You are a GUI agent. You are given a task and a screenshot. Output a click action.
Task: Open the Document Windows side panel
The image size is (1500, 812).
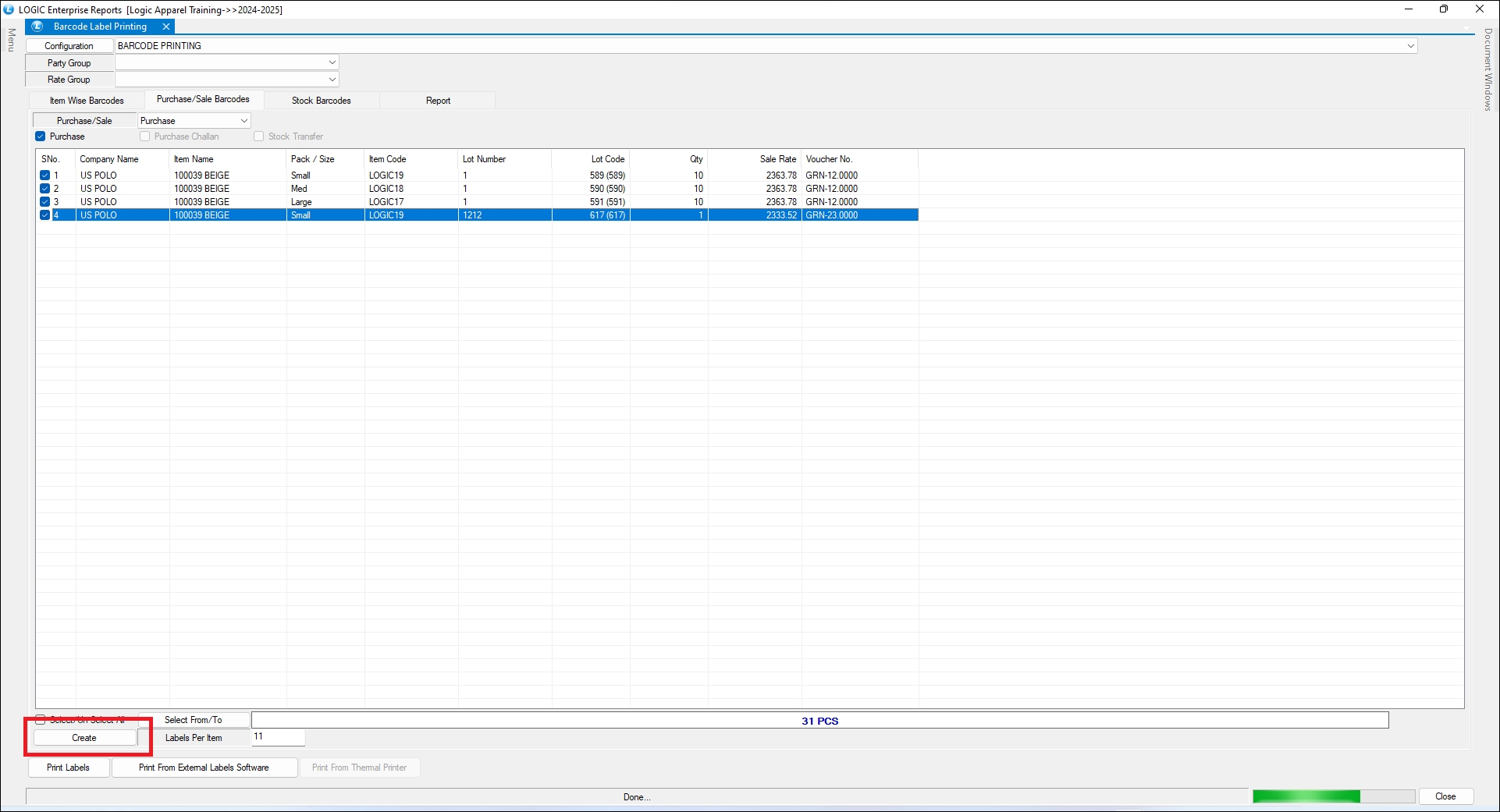click(x=1488, y=70)
